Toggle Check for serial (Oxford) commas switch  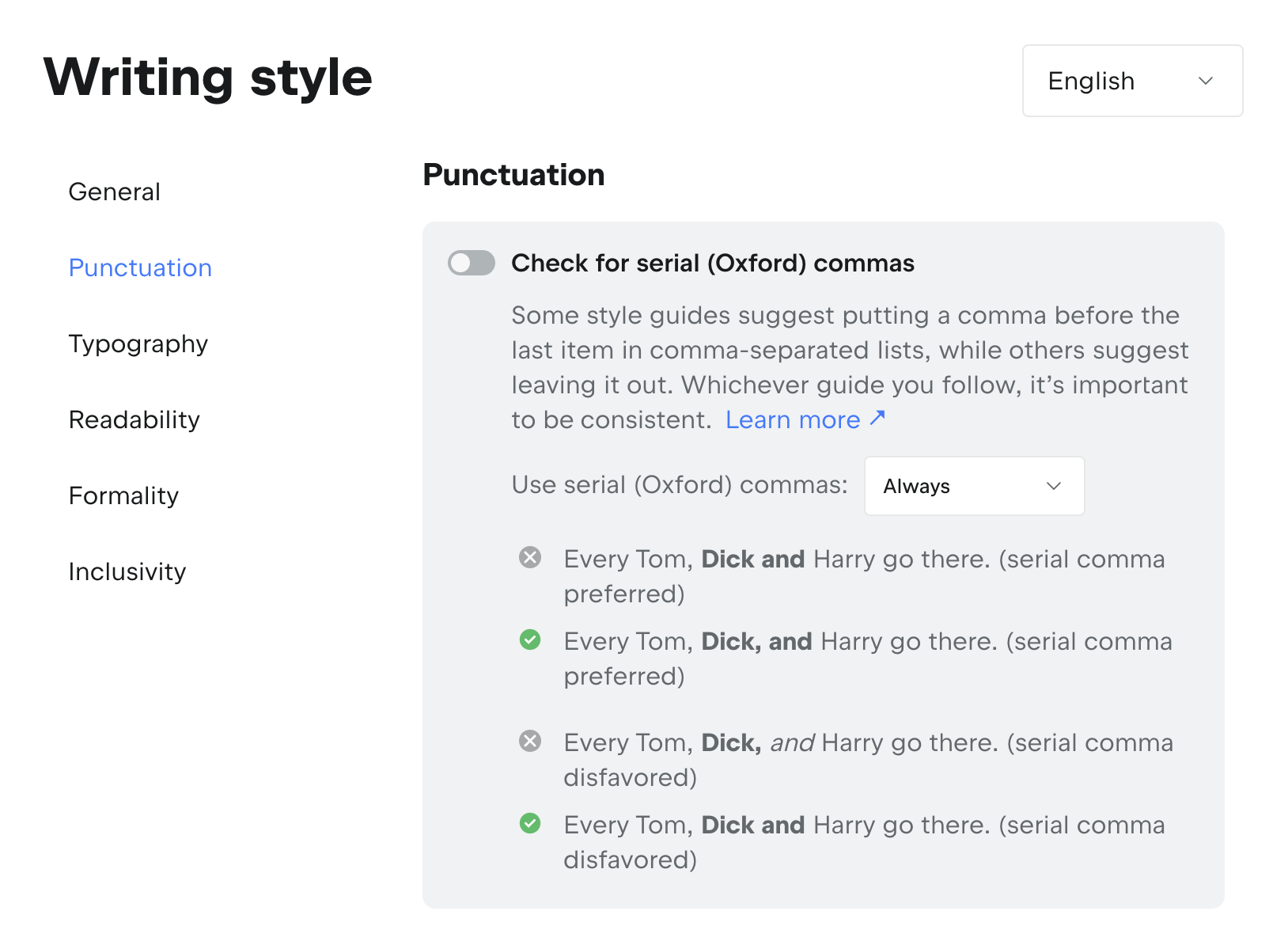[472, 263]
